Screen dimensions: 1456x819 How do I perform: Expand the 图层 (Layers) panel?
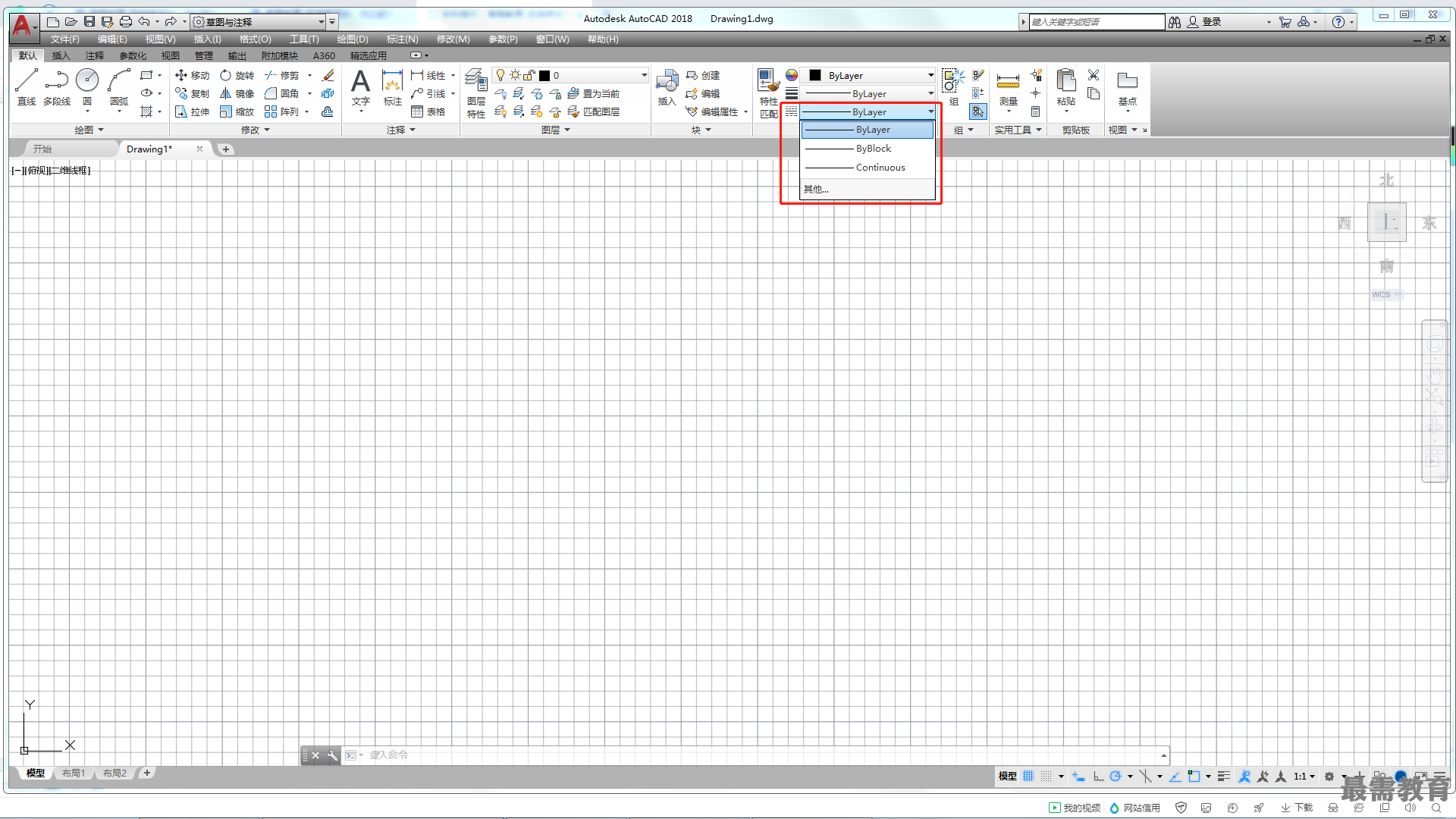click(x=556, y=130)
